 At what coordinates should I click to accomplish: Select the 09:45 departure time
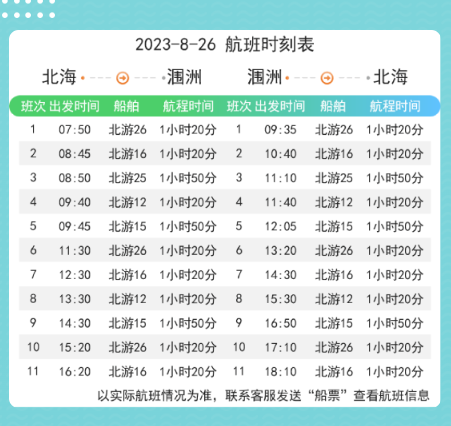[75, 227]
